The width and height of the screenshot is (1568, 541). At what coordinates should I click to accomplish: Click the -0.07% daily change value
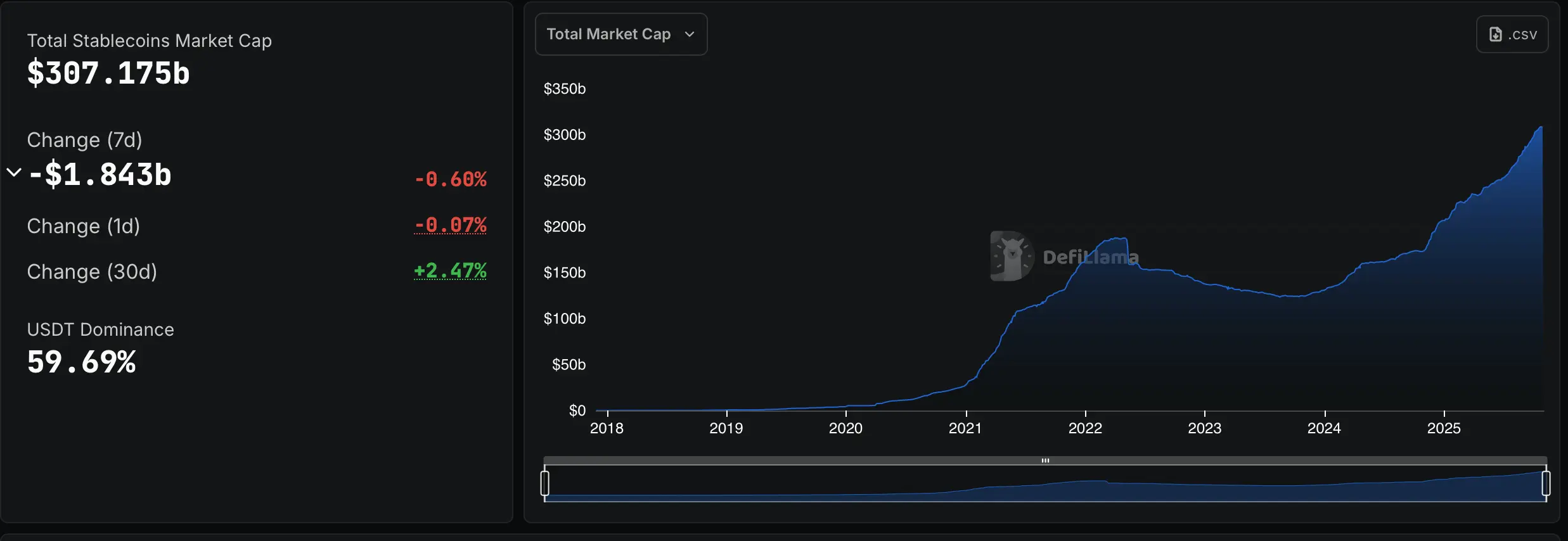coord(450,225)
